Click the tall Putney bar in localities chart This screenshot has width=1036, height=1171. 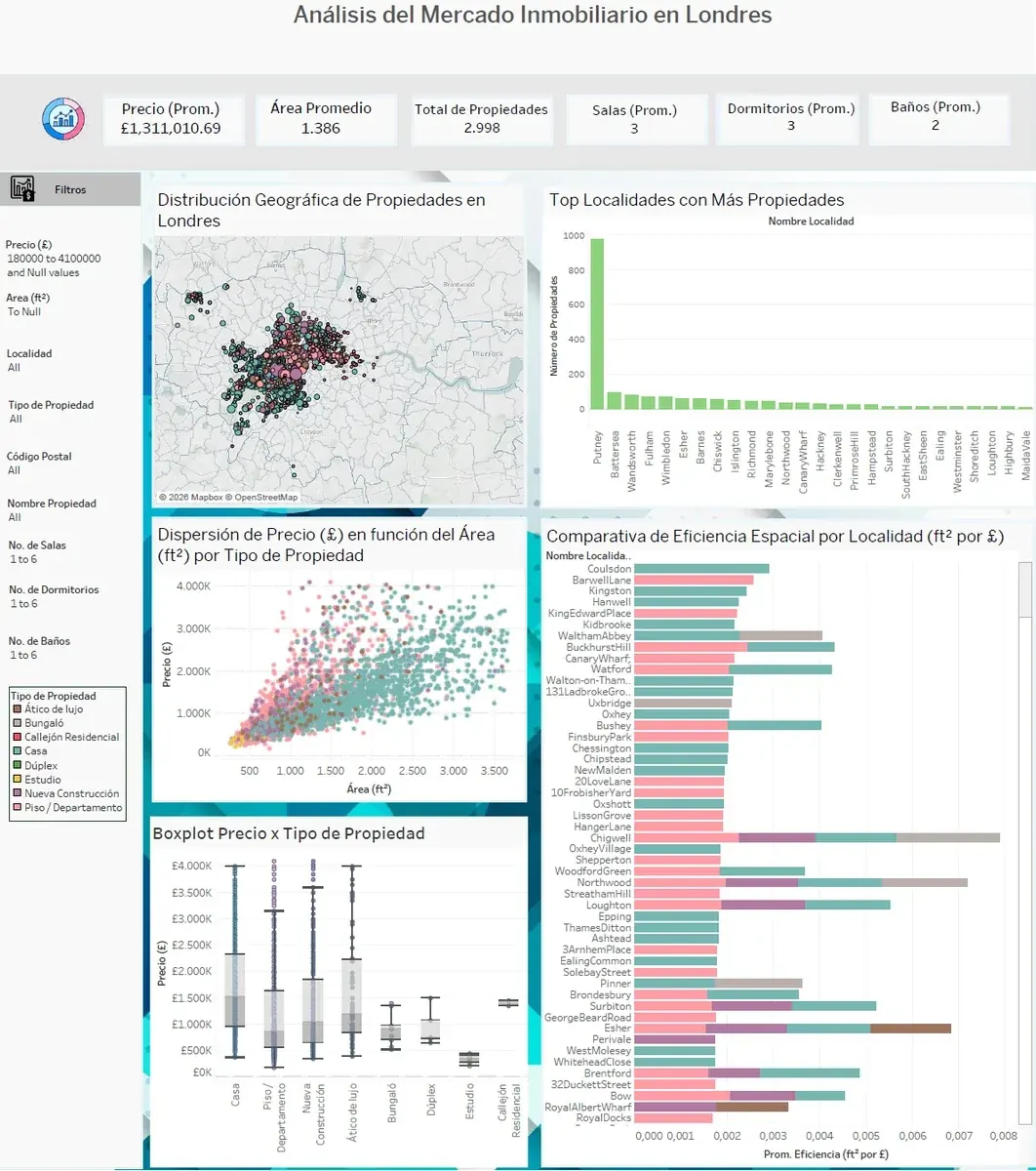click(x=597, y=324)
